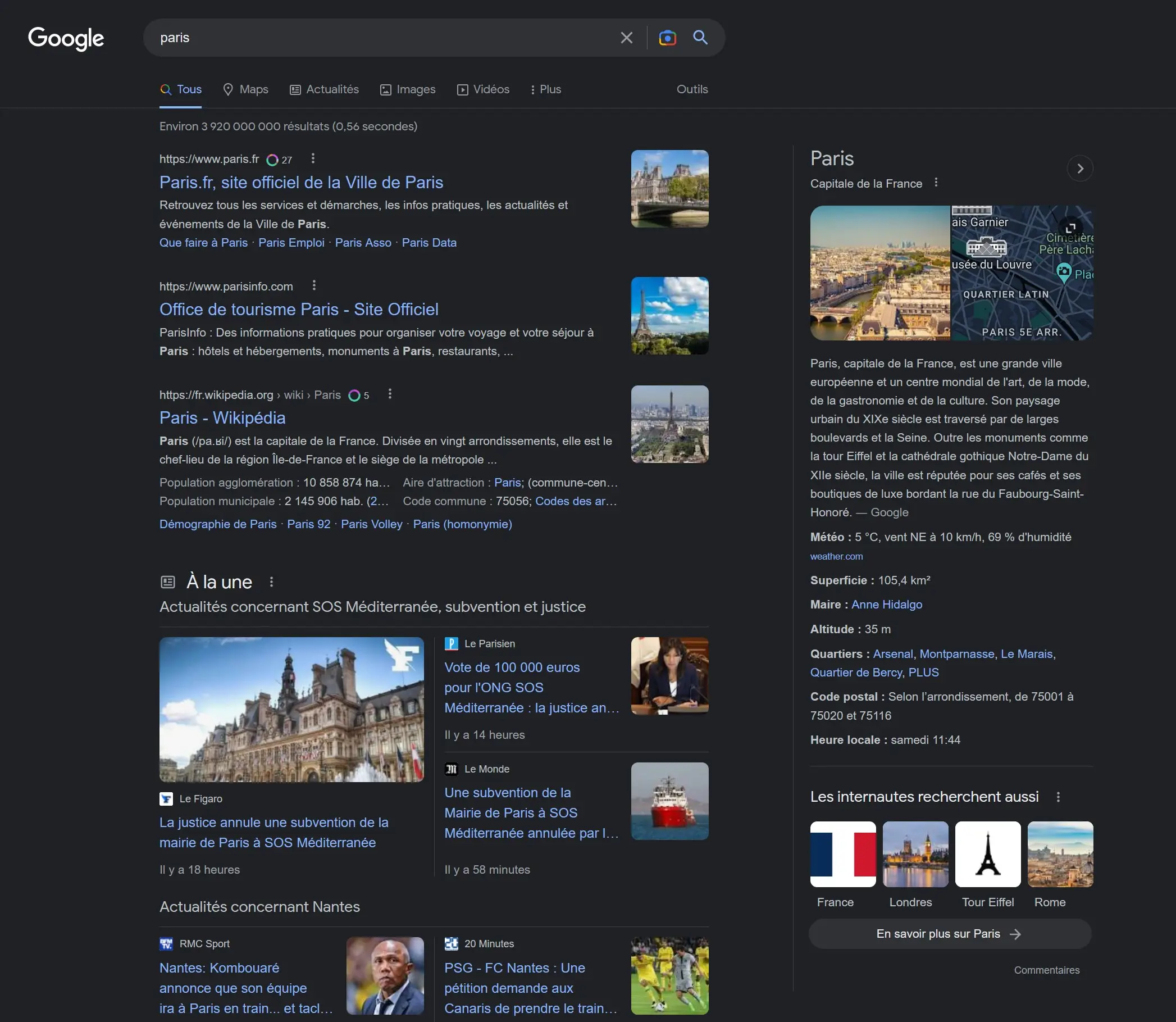The height and width of the screenshot is (1022, 1176).
Task: Click red ship thumbnail of Le Monde article
Action: [x=670, y=801]
